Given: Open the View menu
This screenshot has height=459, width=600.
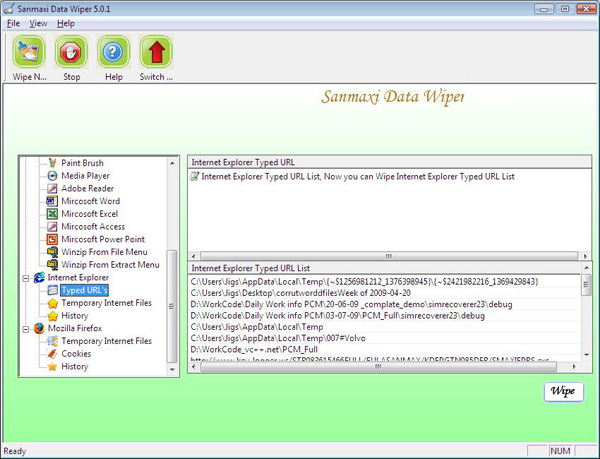Looking at the screenshot, I should click(x=38, y=22).
